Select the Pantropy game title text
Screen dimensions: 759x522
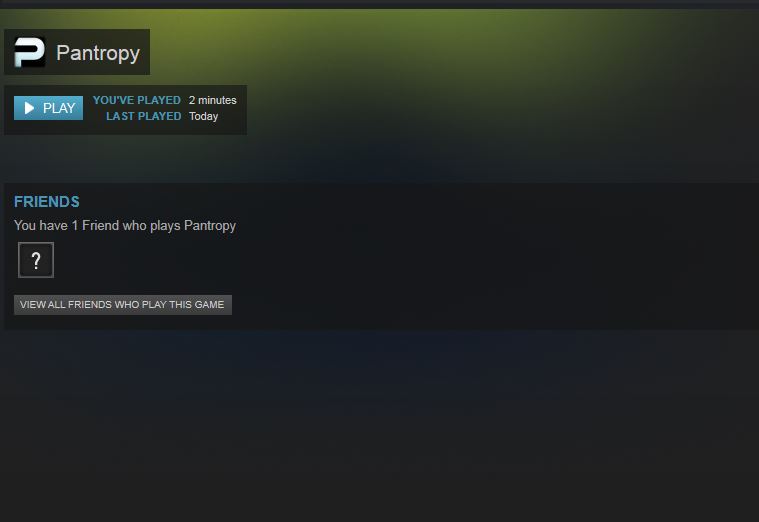98,53
